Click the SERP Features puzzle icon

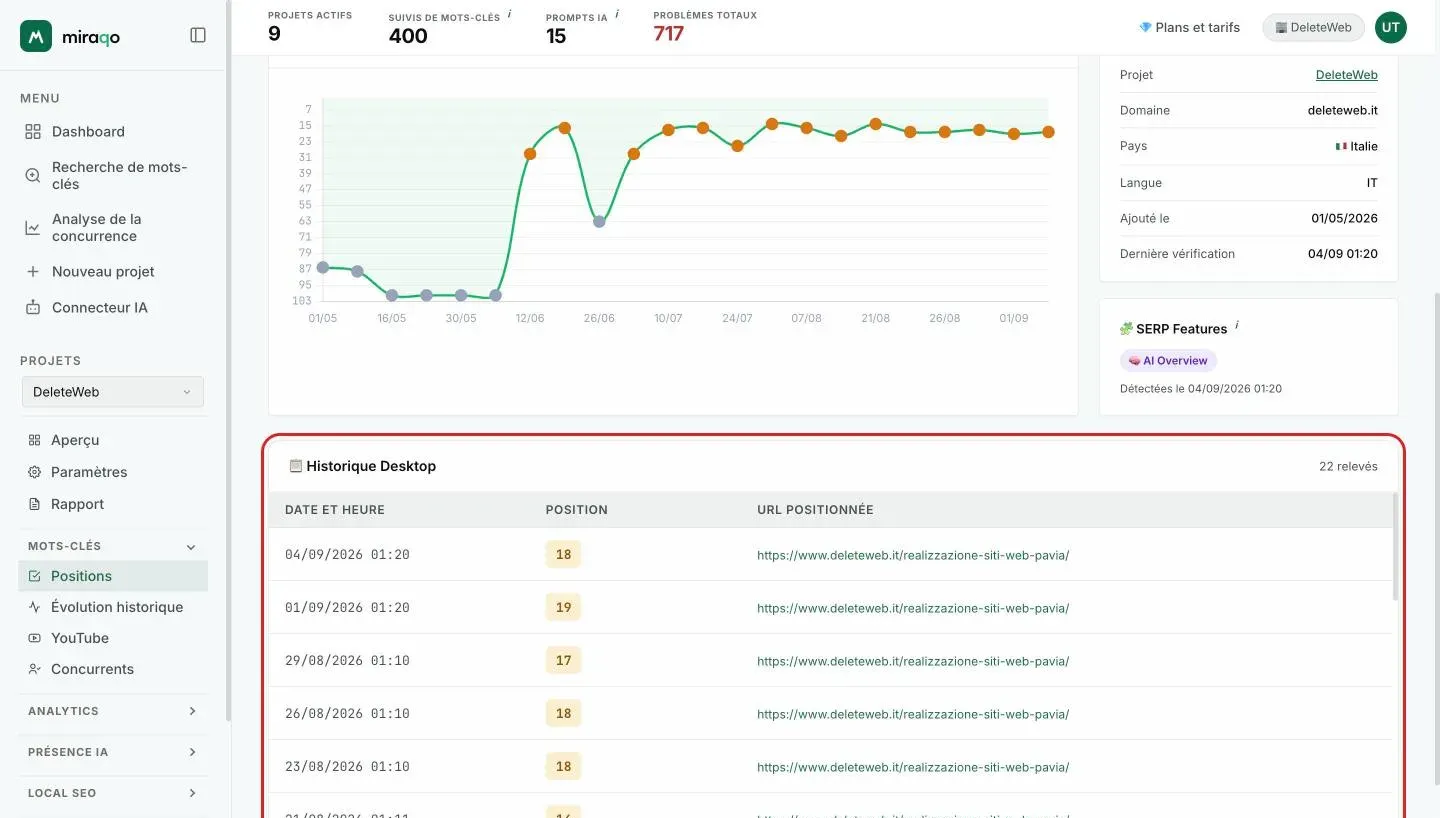coord(1126,329)
